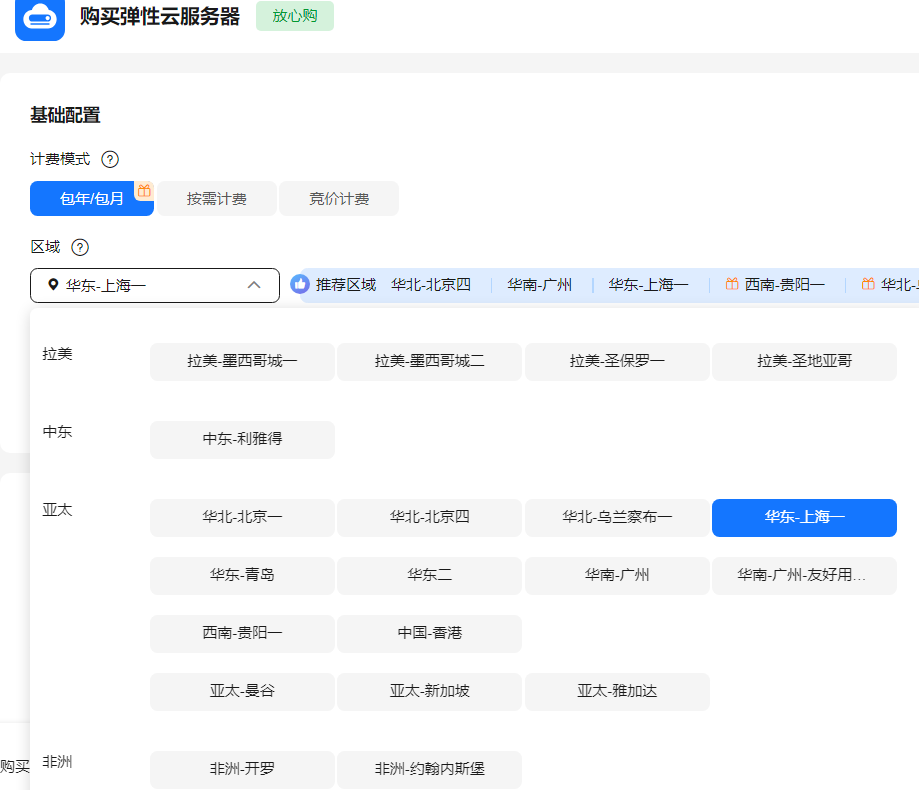Click the 计费模式 label
This screenshot has width=919, height=790.
click(60, 159)
